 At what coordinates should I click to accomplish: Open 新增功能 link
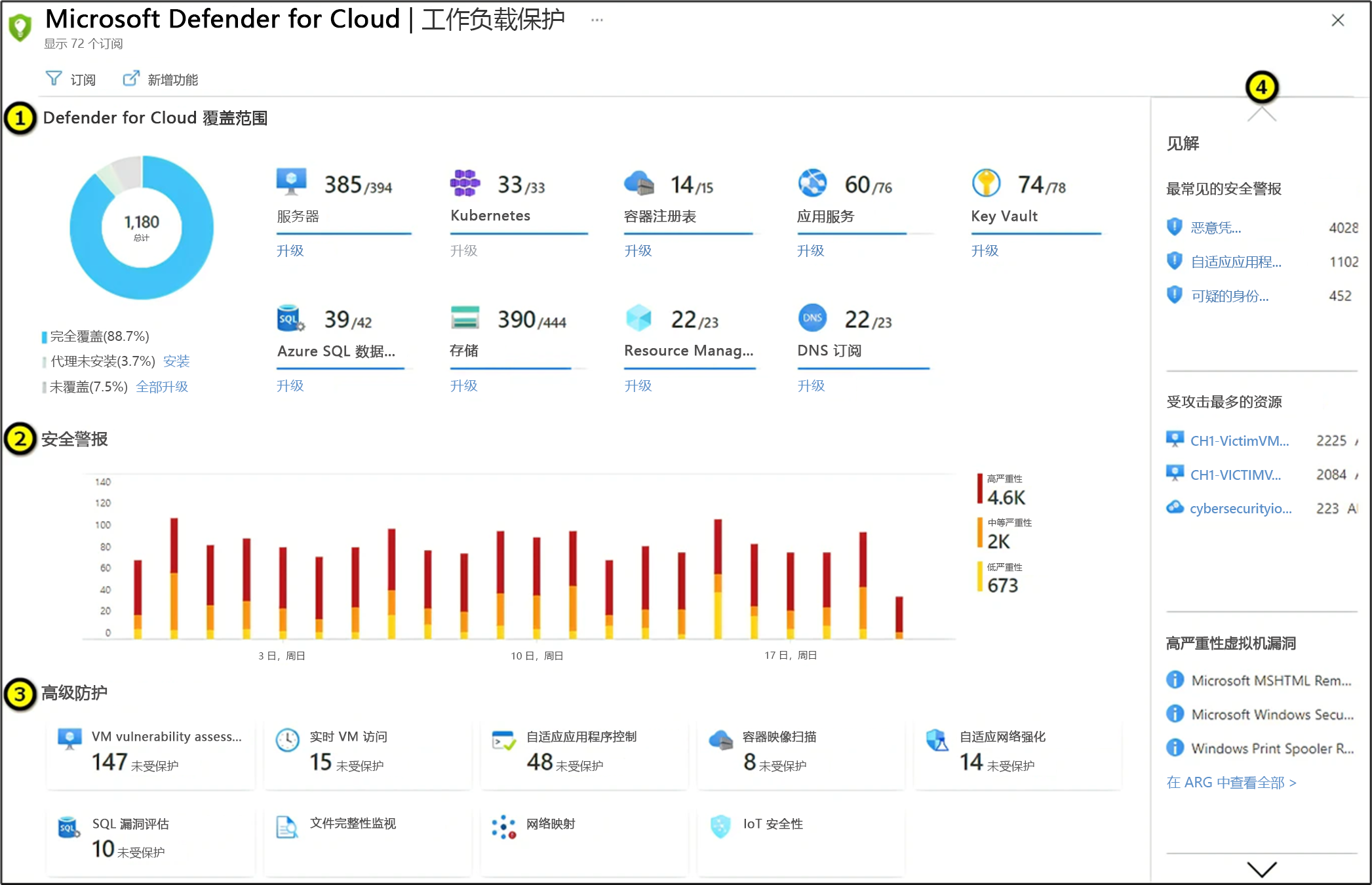(160, 79)
